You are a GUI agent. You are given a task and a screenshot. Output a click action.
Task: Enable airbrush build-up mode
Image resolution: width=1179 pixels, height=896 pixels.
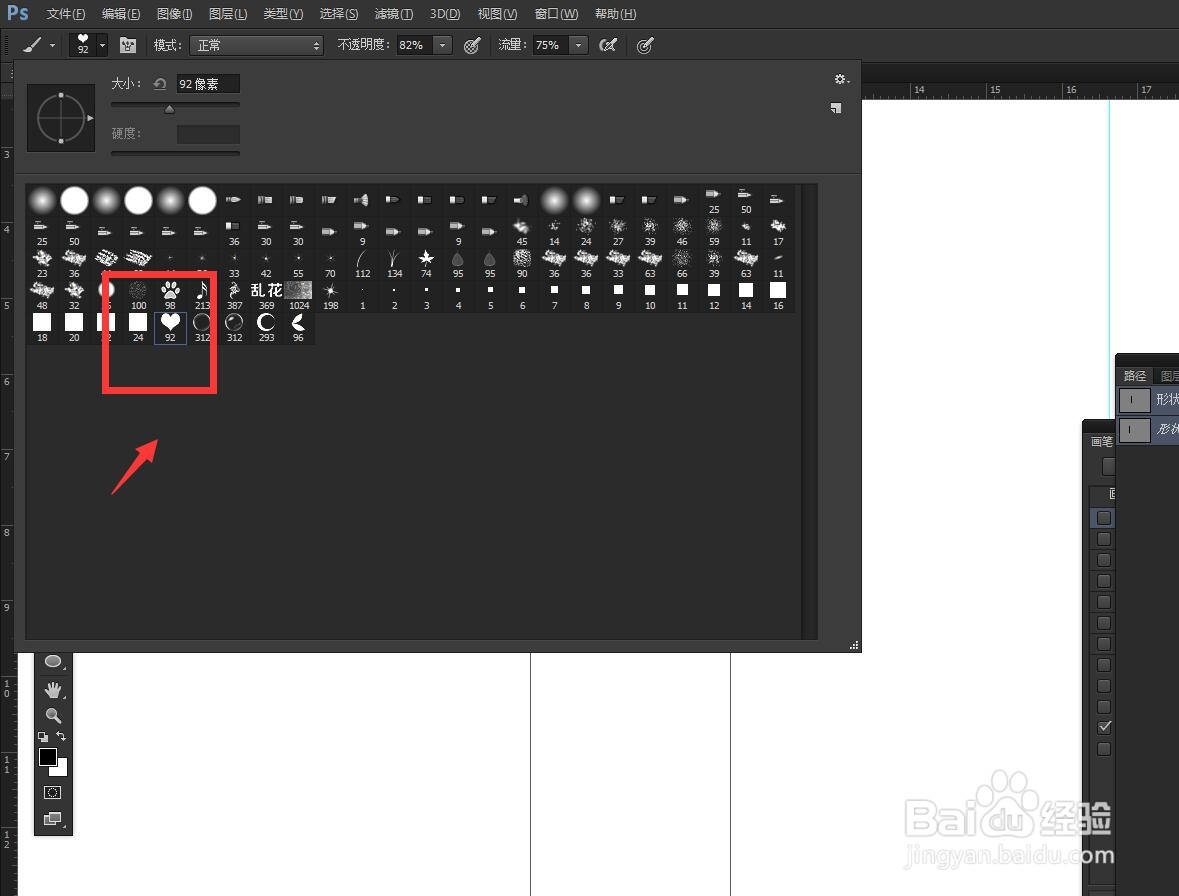click(608, 45)
